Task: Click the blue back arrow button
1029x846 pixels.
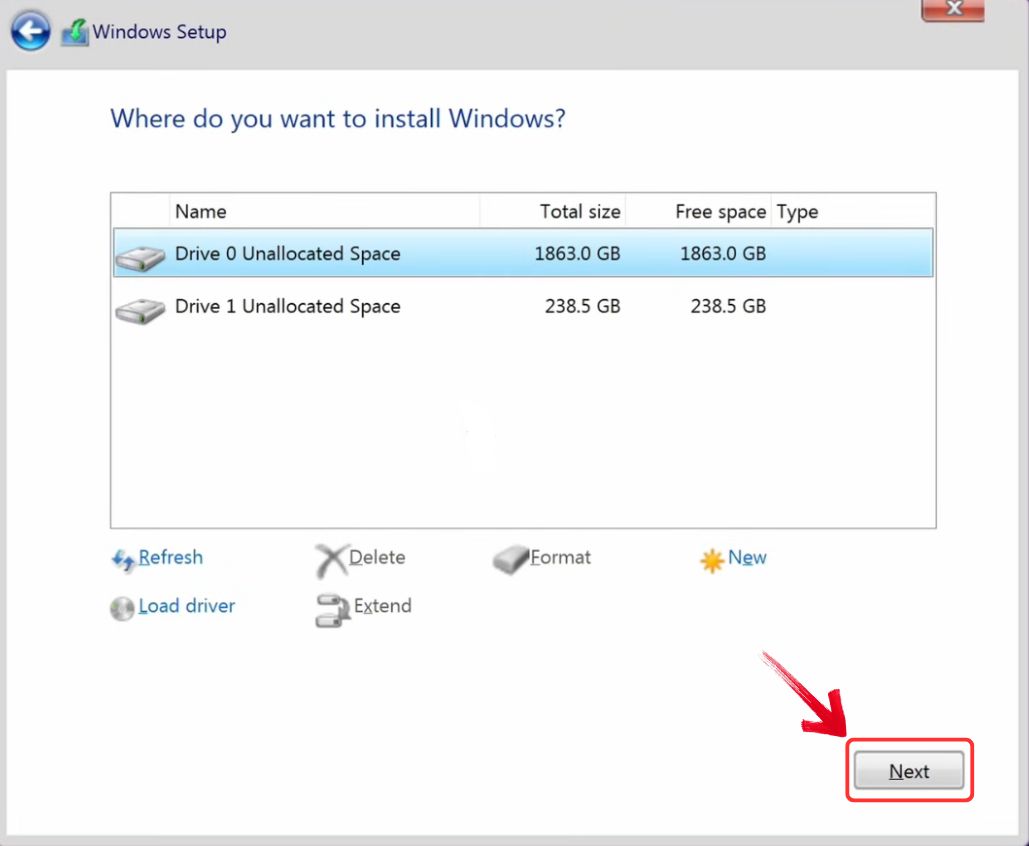Action: [31, 31]
